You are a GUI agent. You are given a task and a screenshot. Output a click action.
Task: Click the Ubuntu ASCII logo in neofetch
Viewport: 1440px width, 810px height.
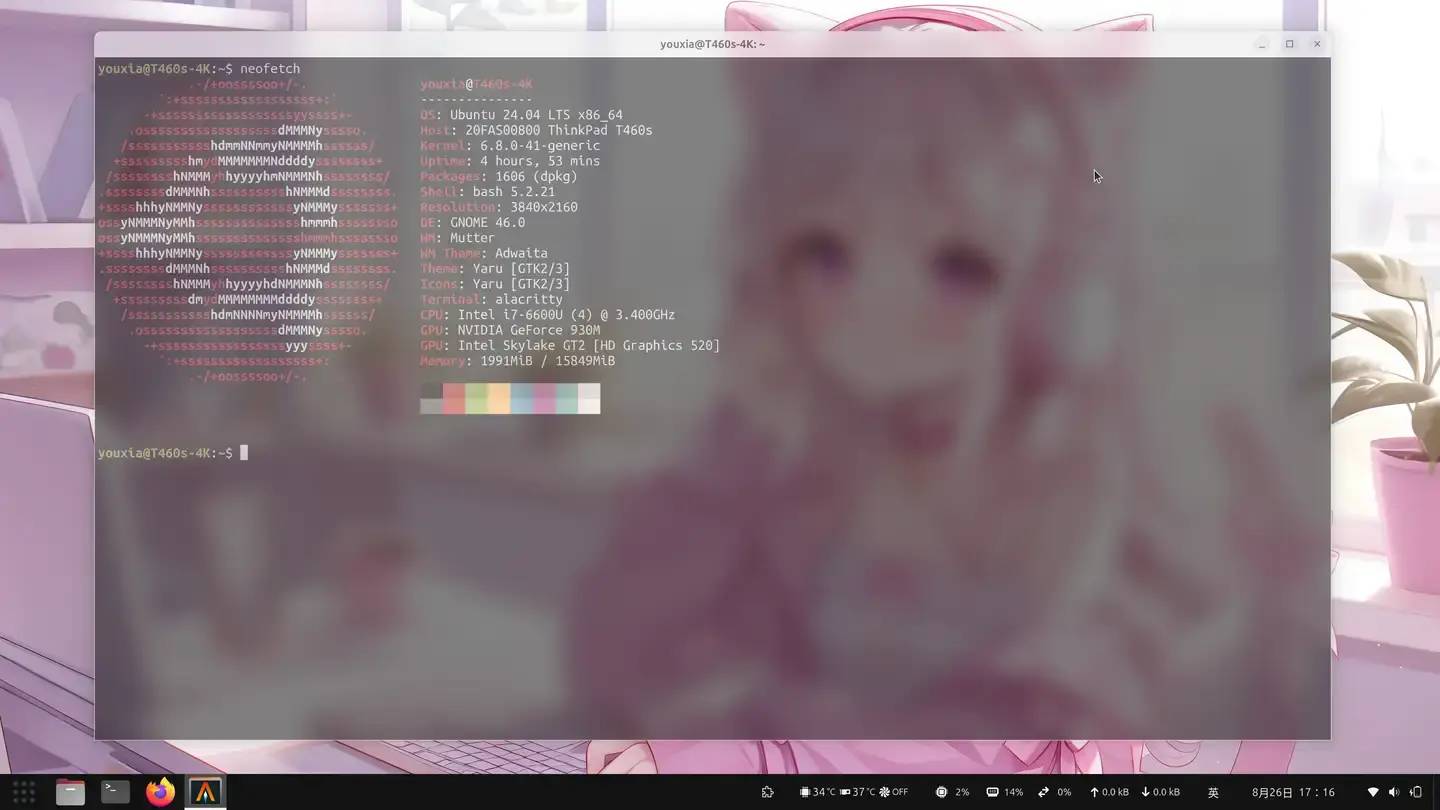[248, 230]
